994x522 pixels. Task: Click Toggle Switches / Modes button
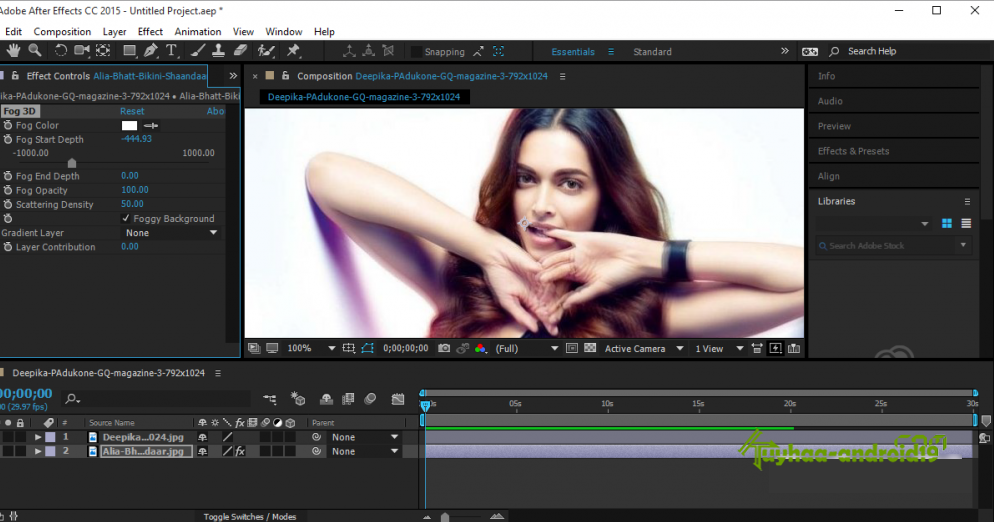[250, 516]
